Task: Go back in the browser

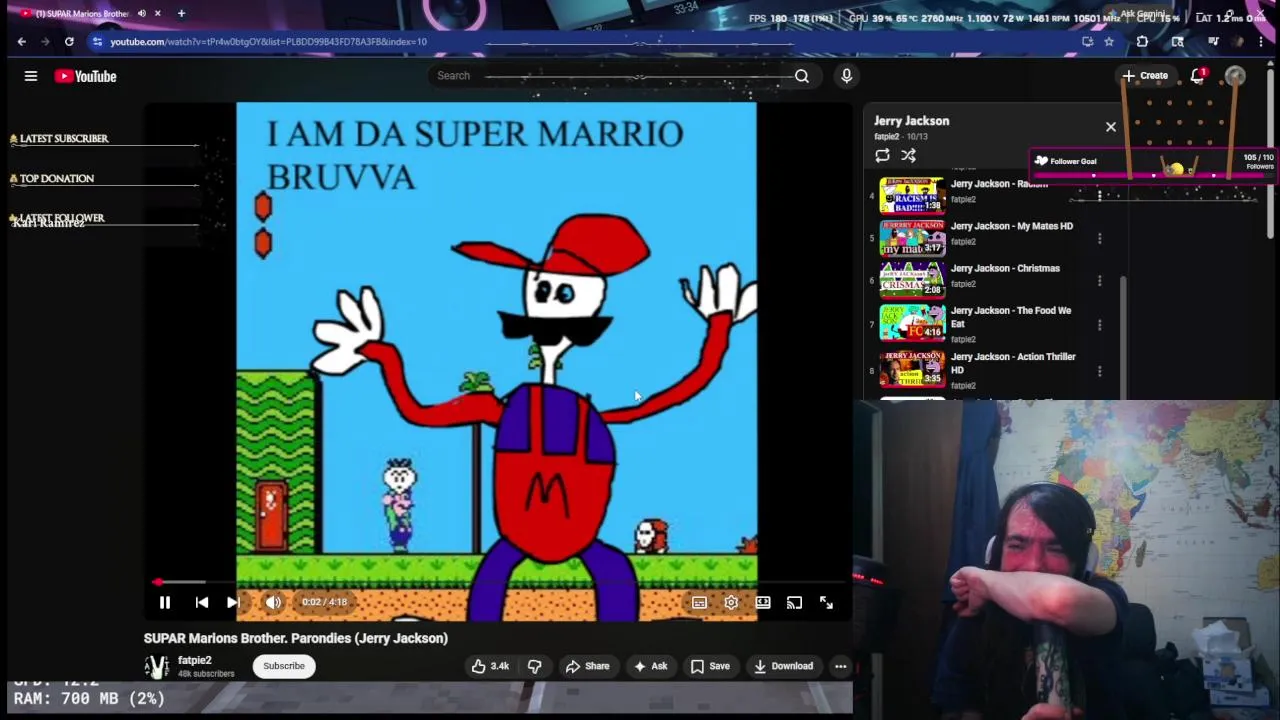Action: 22,42
